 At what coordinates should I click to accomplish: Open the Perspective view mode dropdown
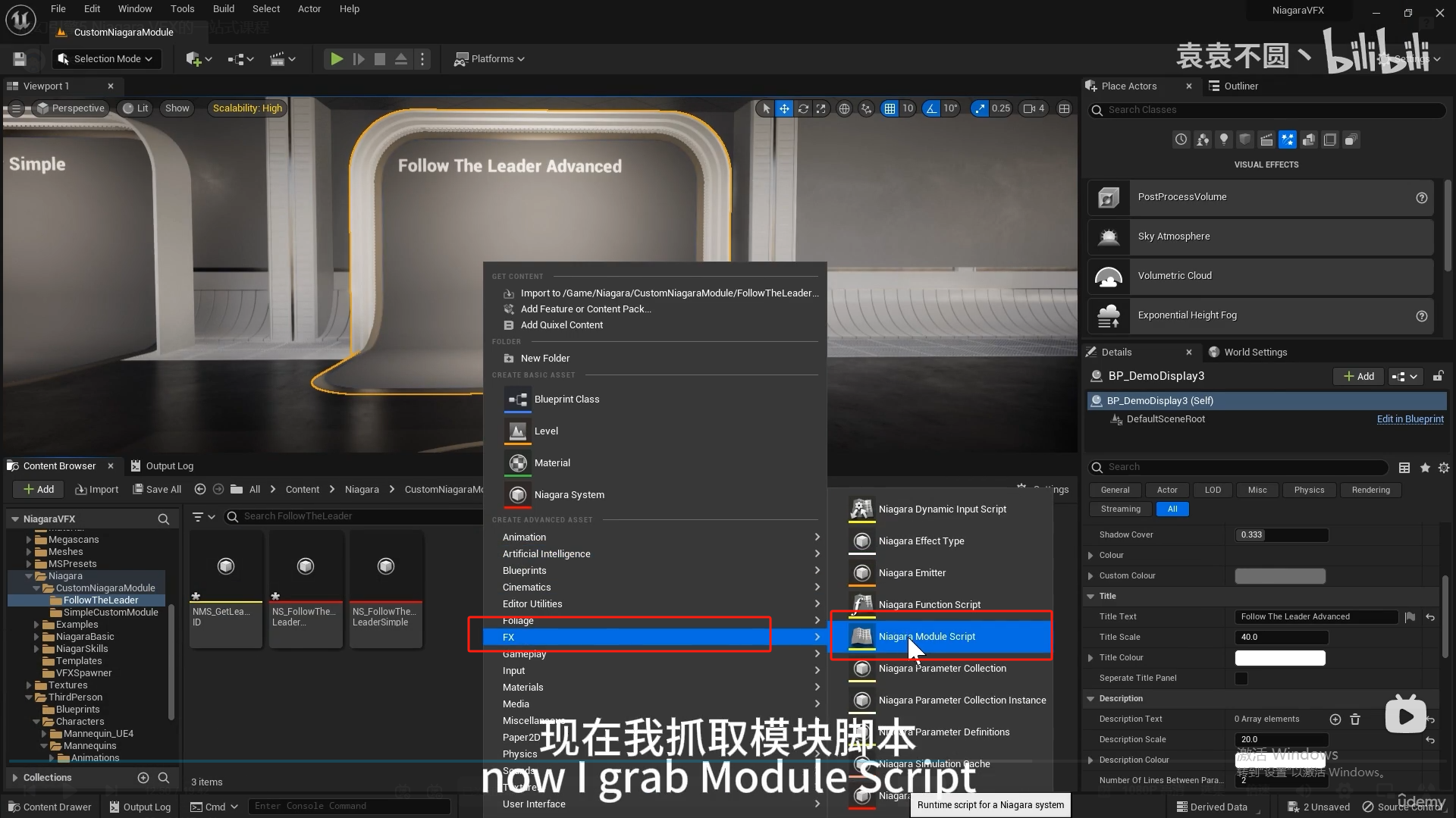pyautogui.click(x=71, y=108)
